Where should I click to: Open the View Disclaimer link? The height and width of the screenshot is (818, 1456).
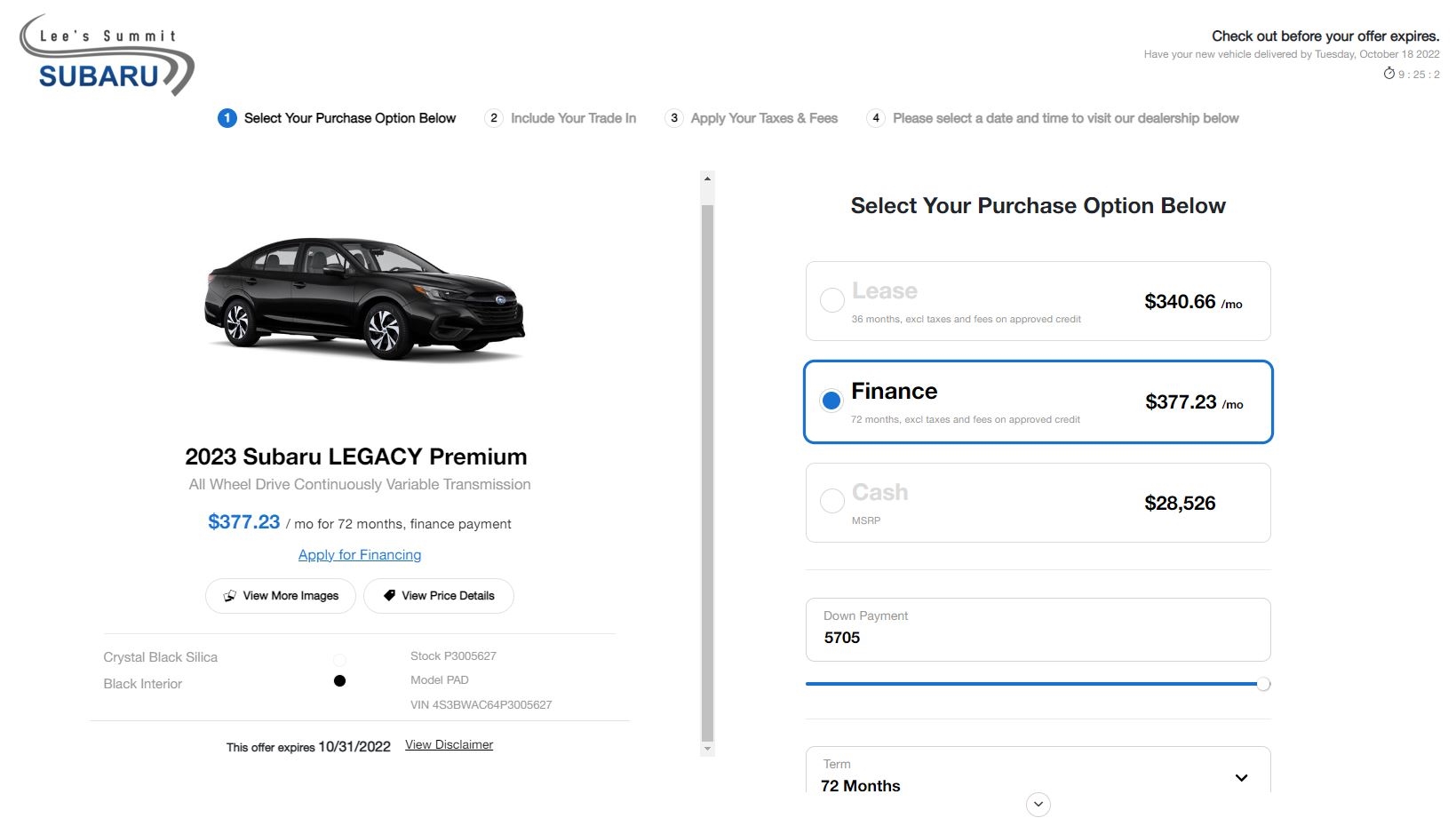coord(449,745)
